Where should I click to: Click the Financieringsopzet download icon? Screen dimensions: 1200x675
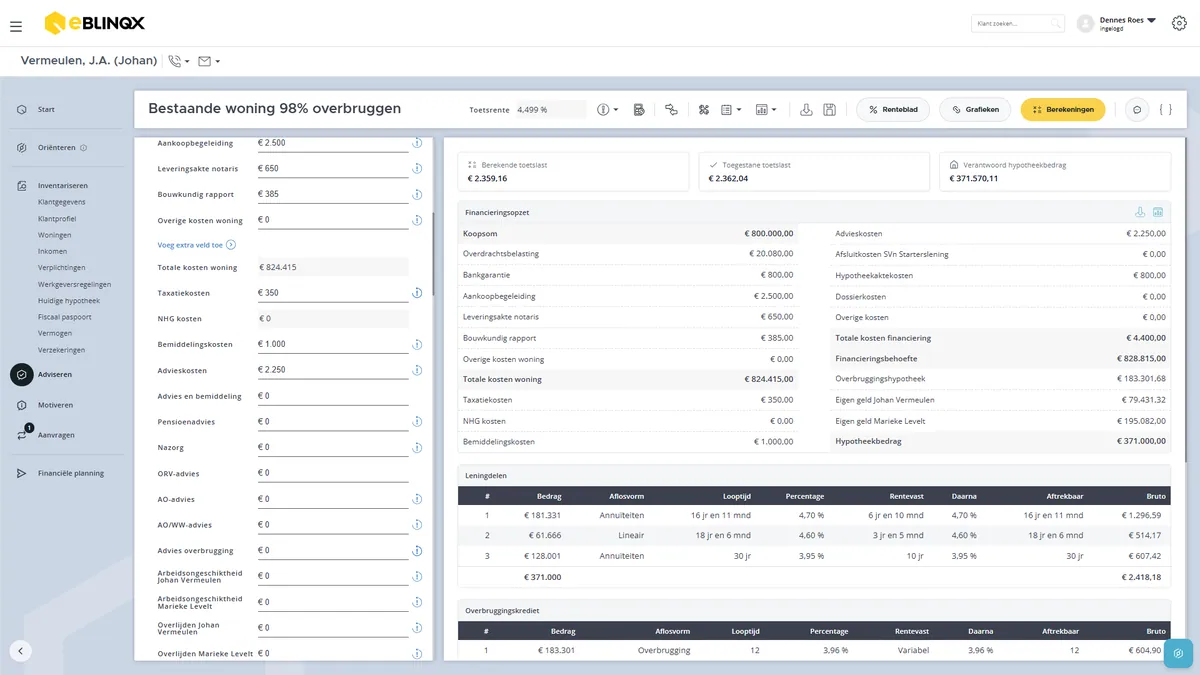1140,212
